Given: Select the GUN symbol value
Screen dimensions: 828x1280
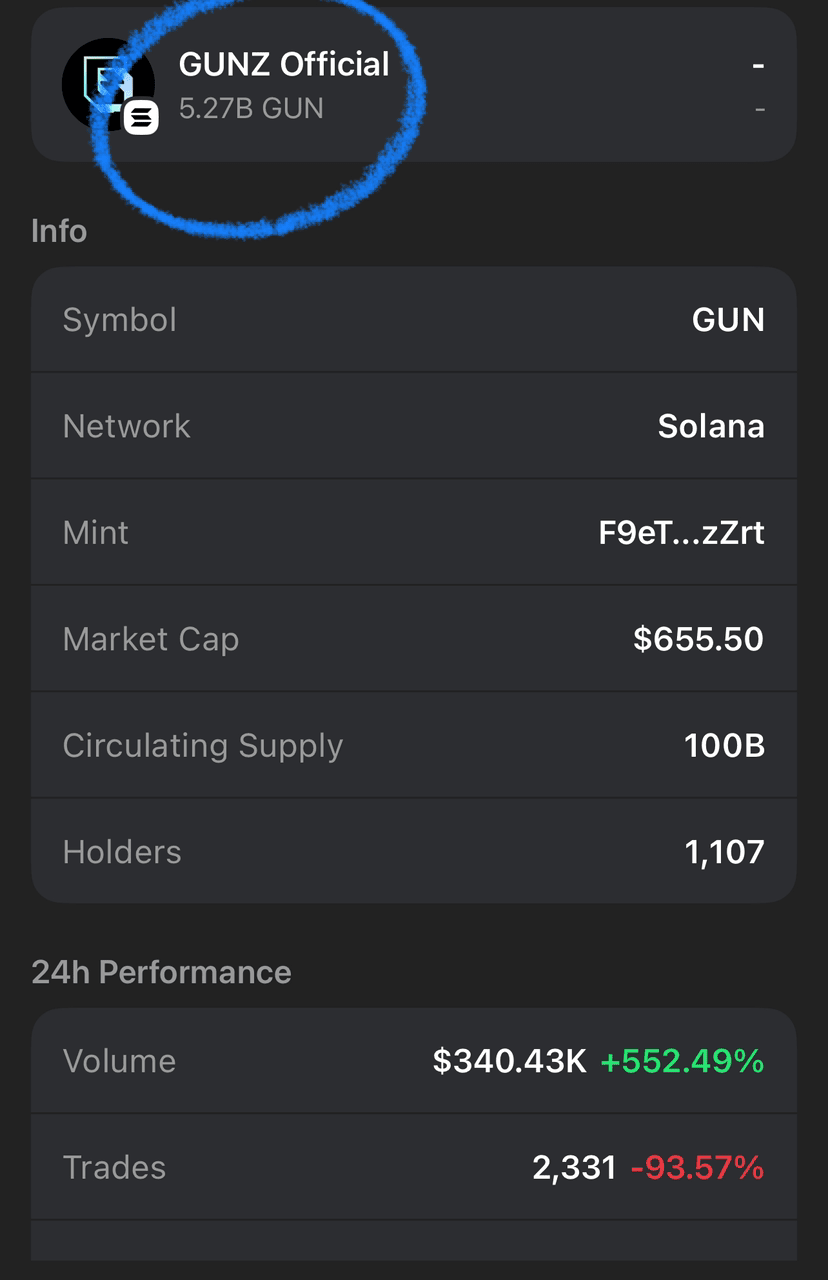Looking at the screenshot, I should (x=728, y=320).
